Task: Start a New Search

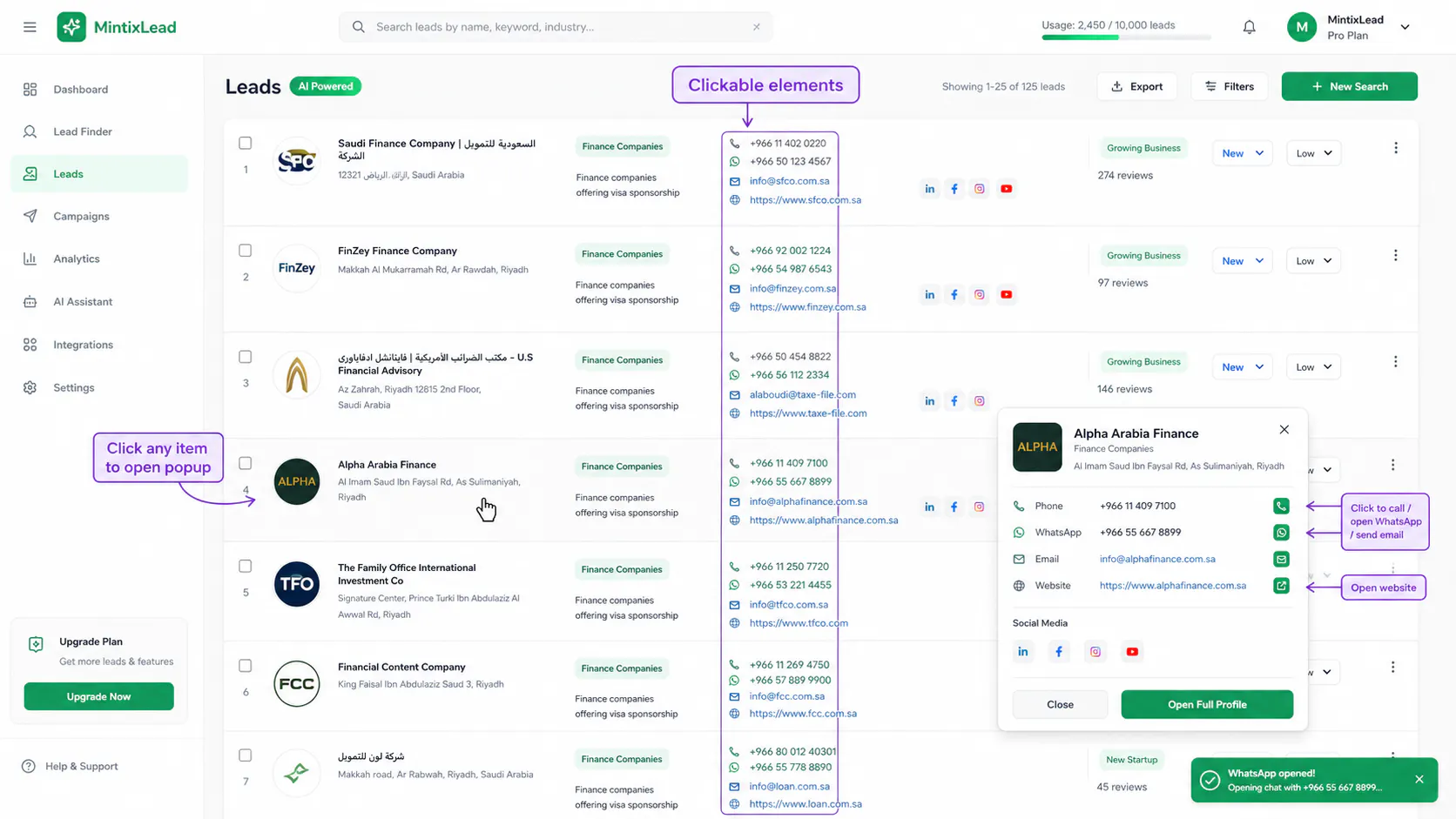Action: pyautogui.click(x=1349, y=86)
